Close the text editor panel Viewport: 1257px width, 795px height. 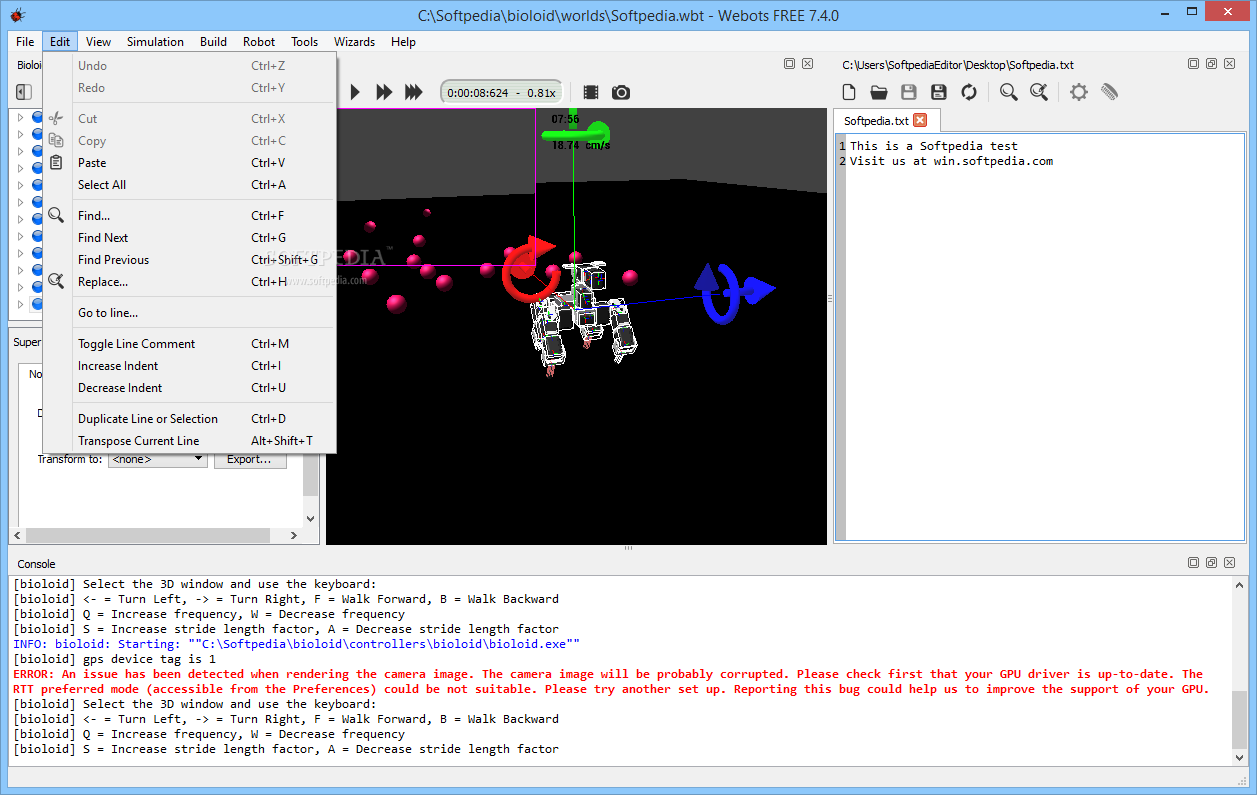pos(1228,64)
